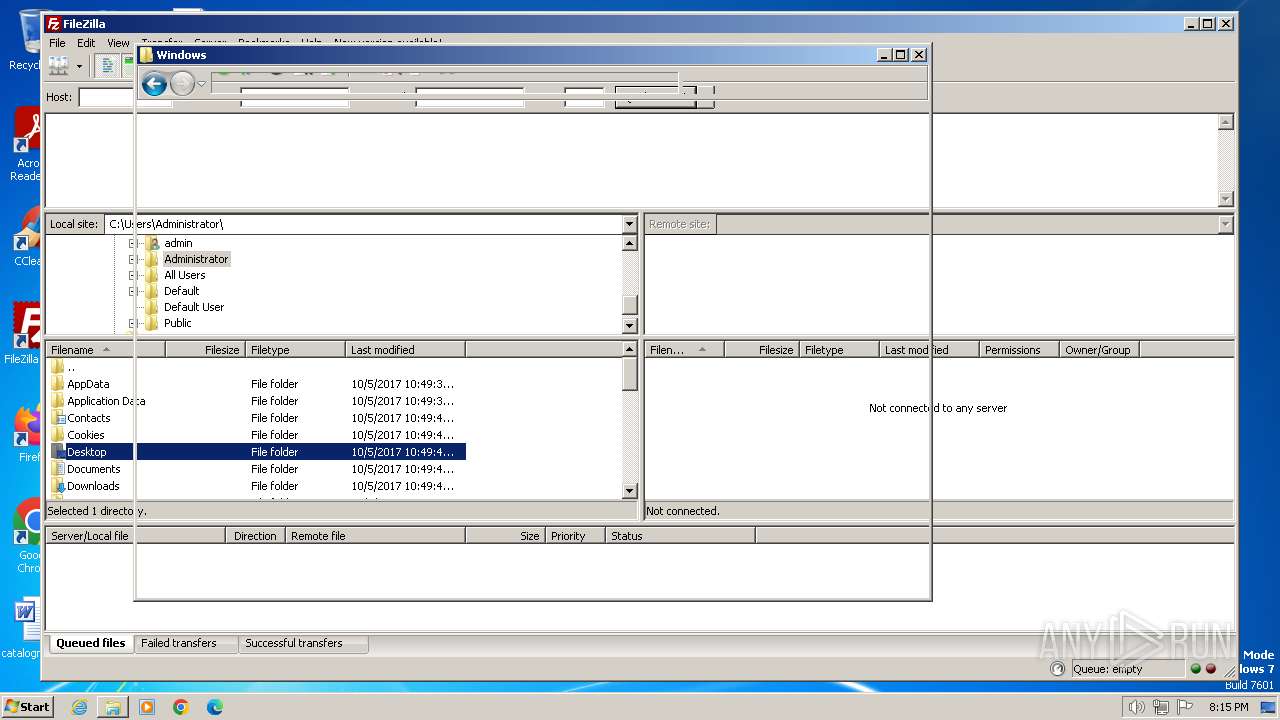Click the remote Filesize column header
This screenshot has height=720, width=1280.
762,350
